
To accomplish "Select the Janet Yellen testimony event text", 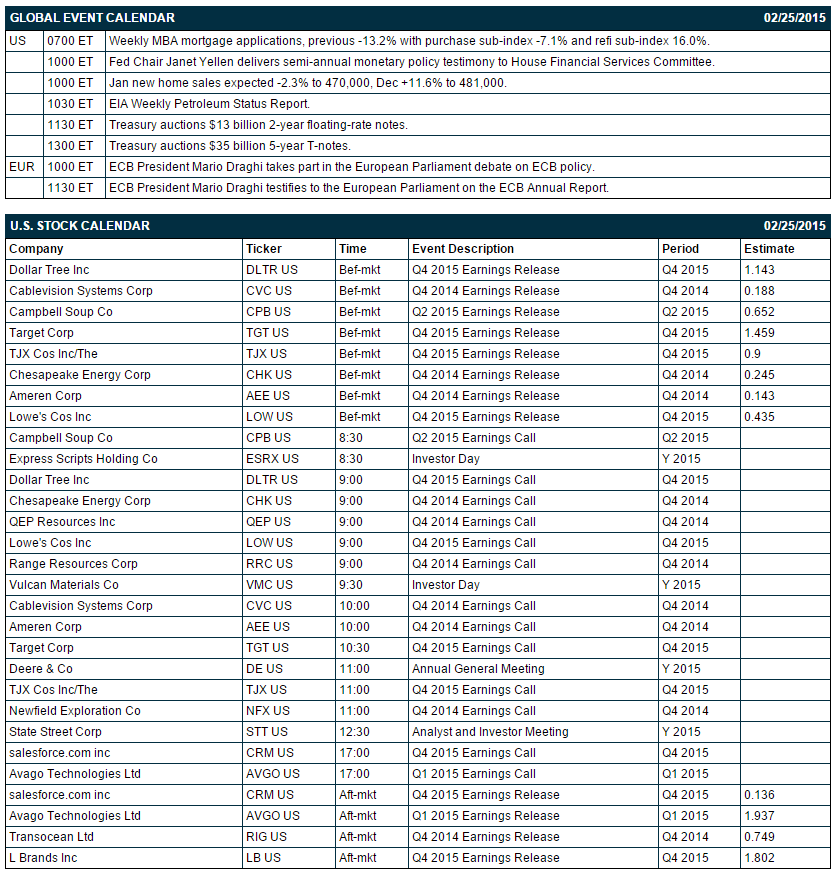I will coord(411,62).
